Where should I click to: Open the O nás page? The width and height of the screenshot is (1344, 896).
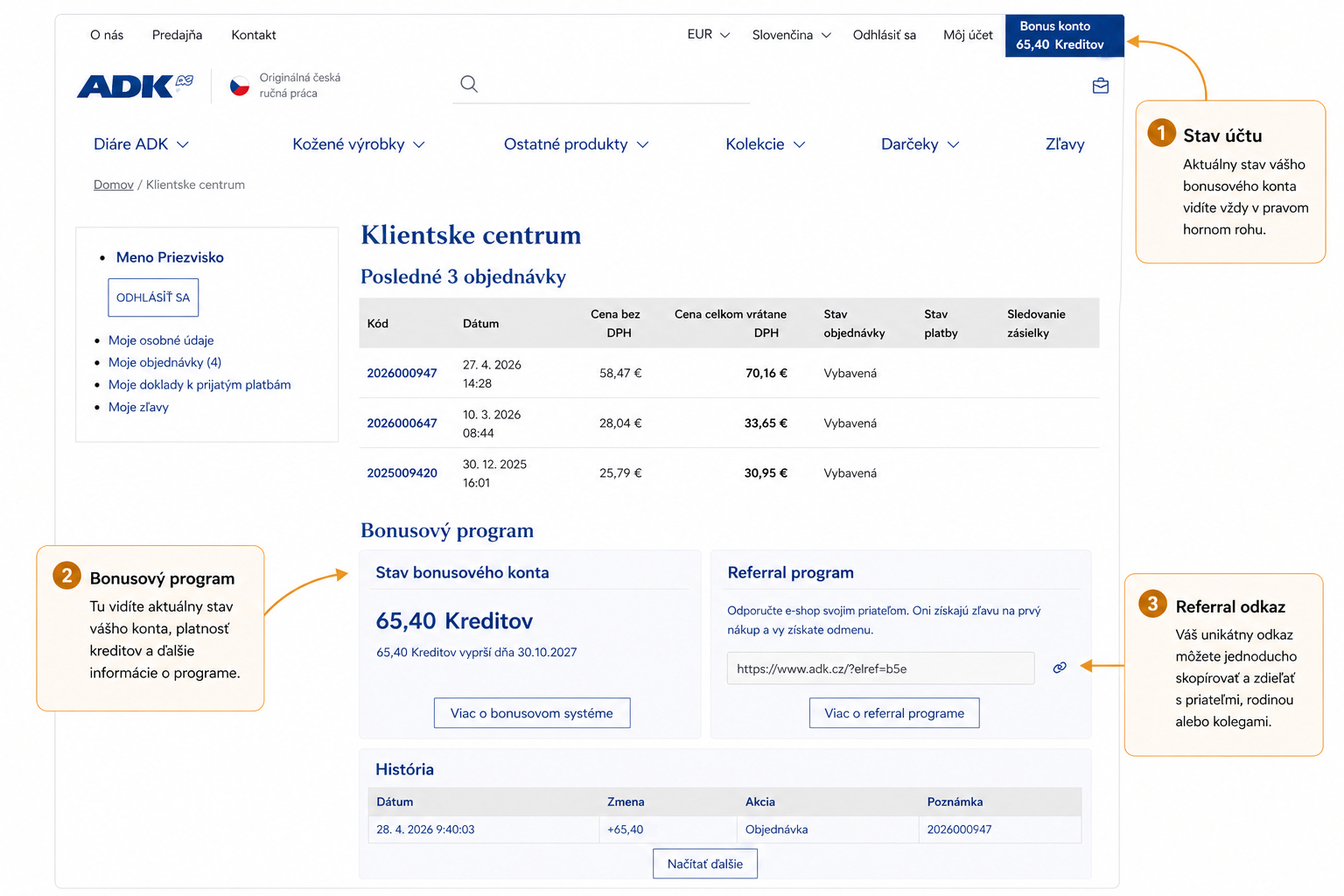click(107, 35)
